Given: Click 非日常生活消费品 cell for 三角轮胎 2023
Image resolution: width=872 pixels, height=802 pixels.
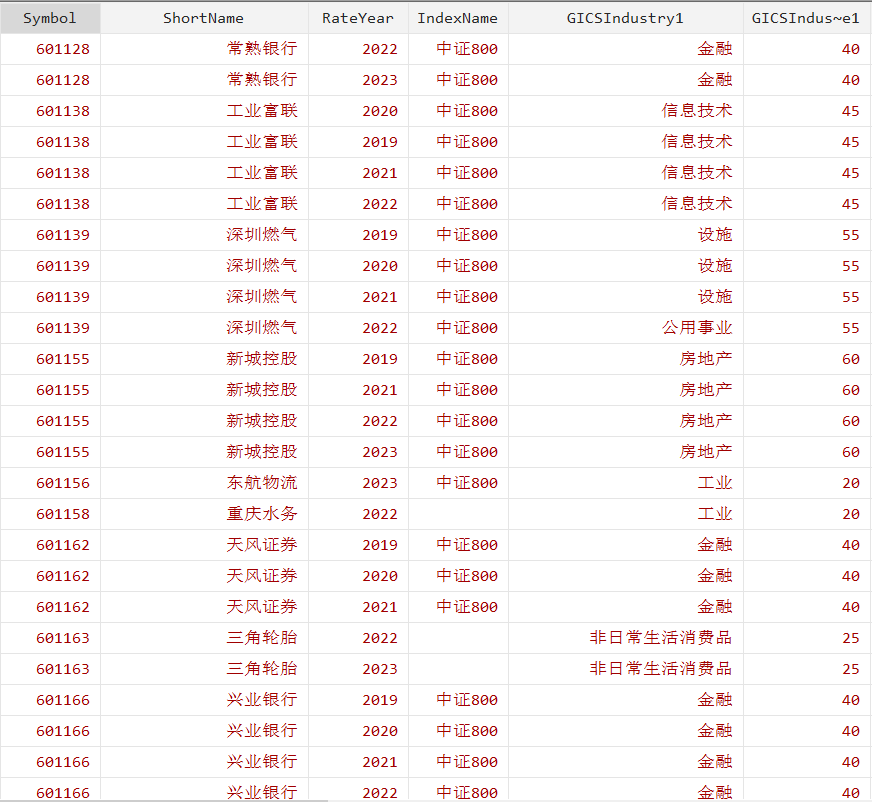Looking at the screenshot, I should (x=626, y=669).
